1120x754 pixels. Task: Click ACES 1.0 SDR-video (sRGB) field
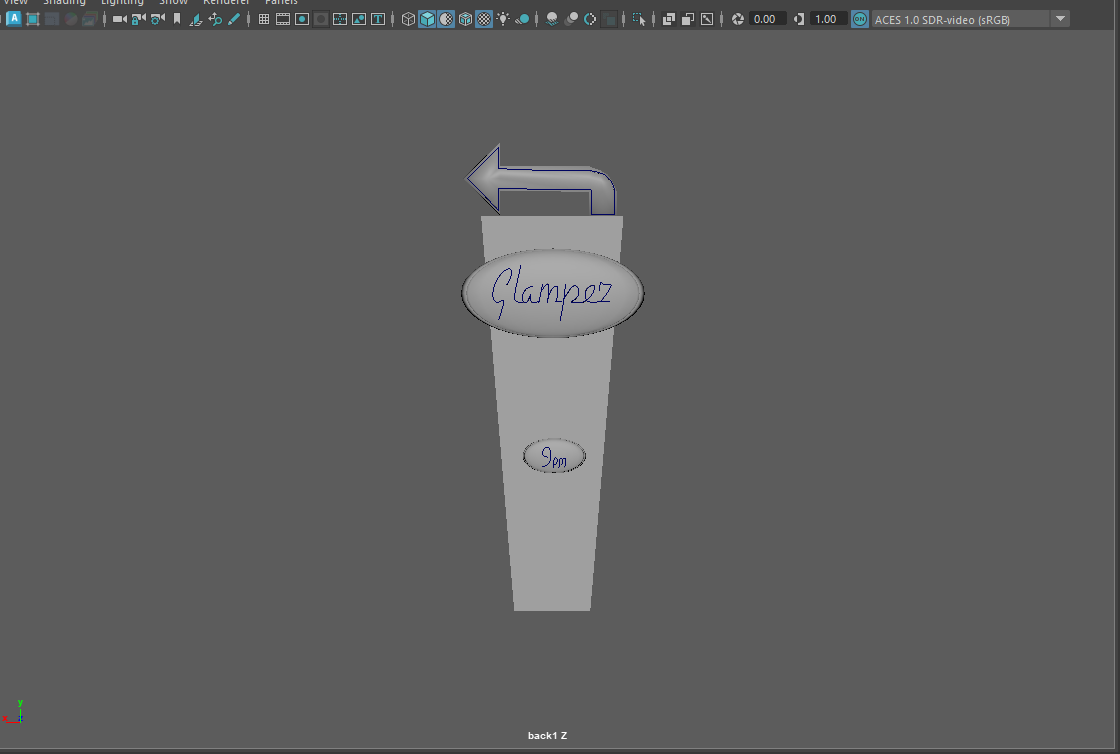tap(961, 19)
